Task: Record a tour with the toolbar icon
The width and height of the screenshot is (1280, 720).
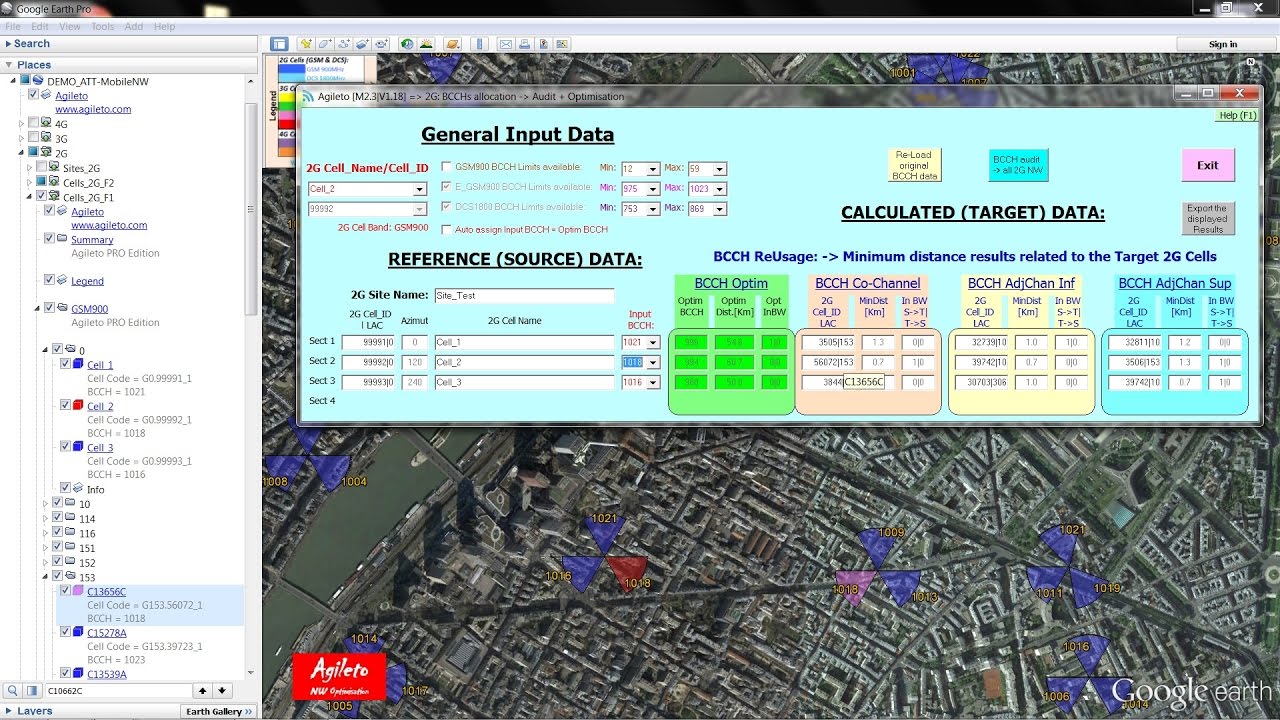Action: 382,44
